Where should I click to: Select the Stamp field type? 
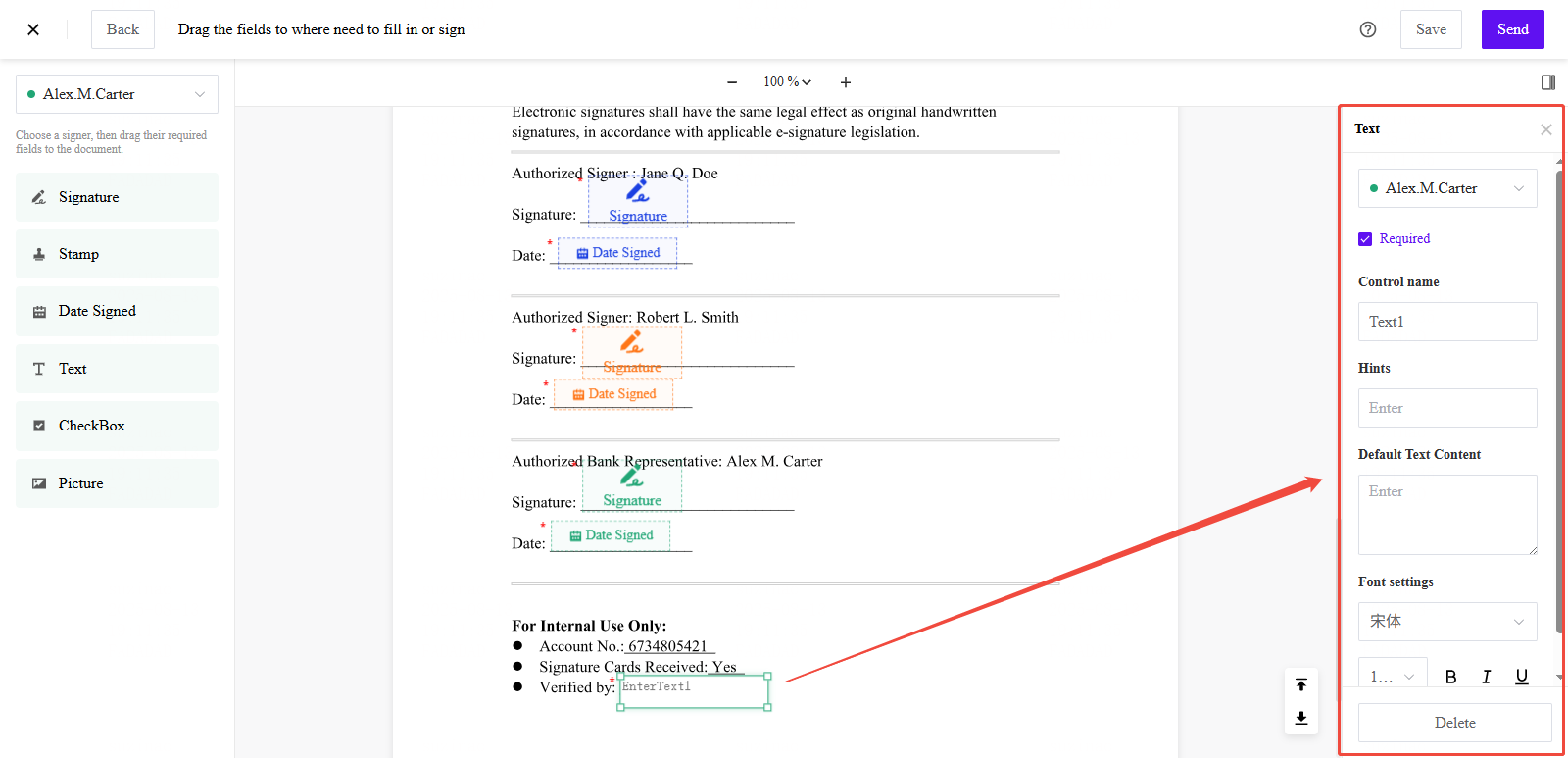(x=117, y=254)
